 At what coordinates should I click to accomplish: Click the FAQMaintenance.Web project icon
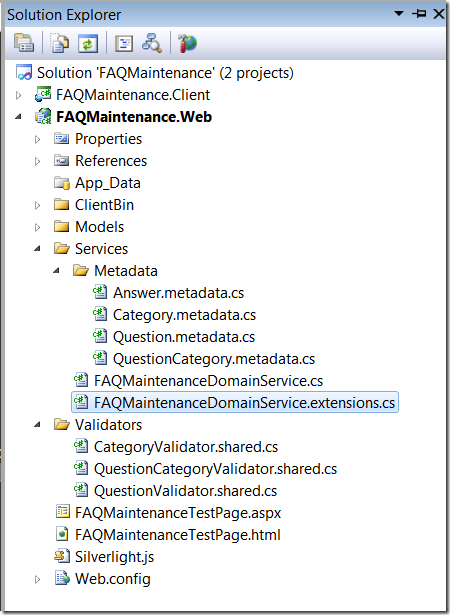click(x=43, y=116)
